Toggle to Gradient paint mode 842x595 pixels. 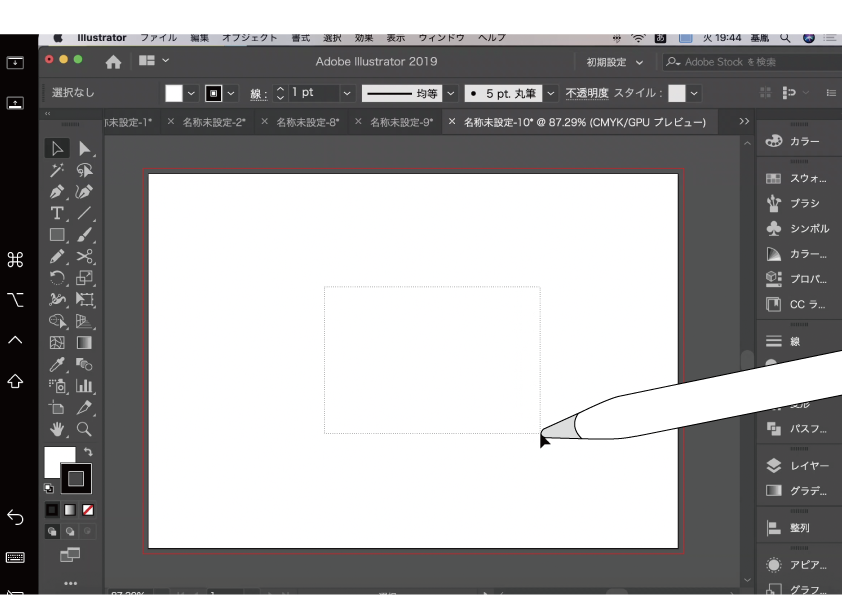70,510
